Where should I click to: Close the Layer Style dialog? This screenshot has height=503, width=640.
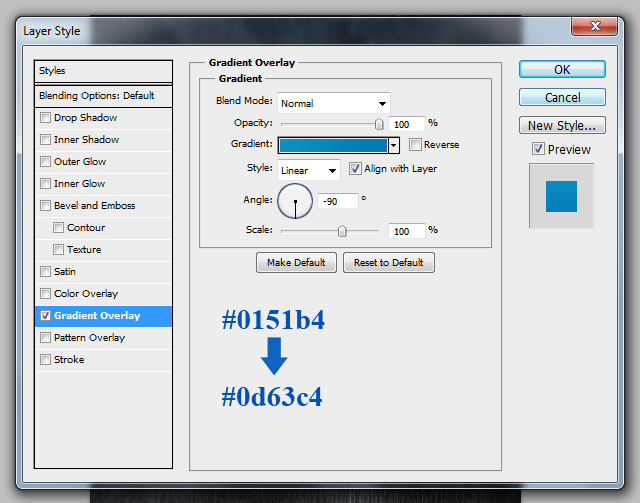point(594,27)
